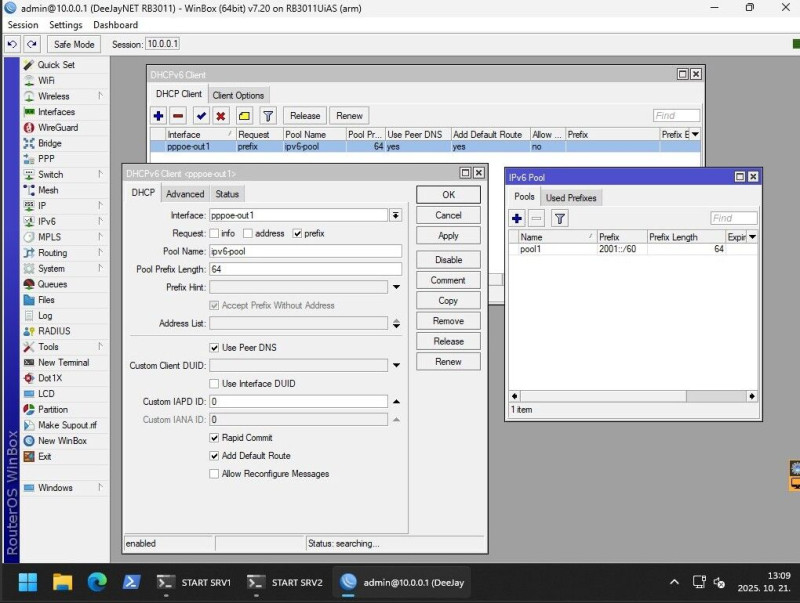This screenshot has height=603, width=800.
Task: Expand the Routing submenu in the sidebar
Action: click(x=100, y=253)
